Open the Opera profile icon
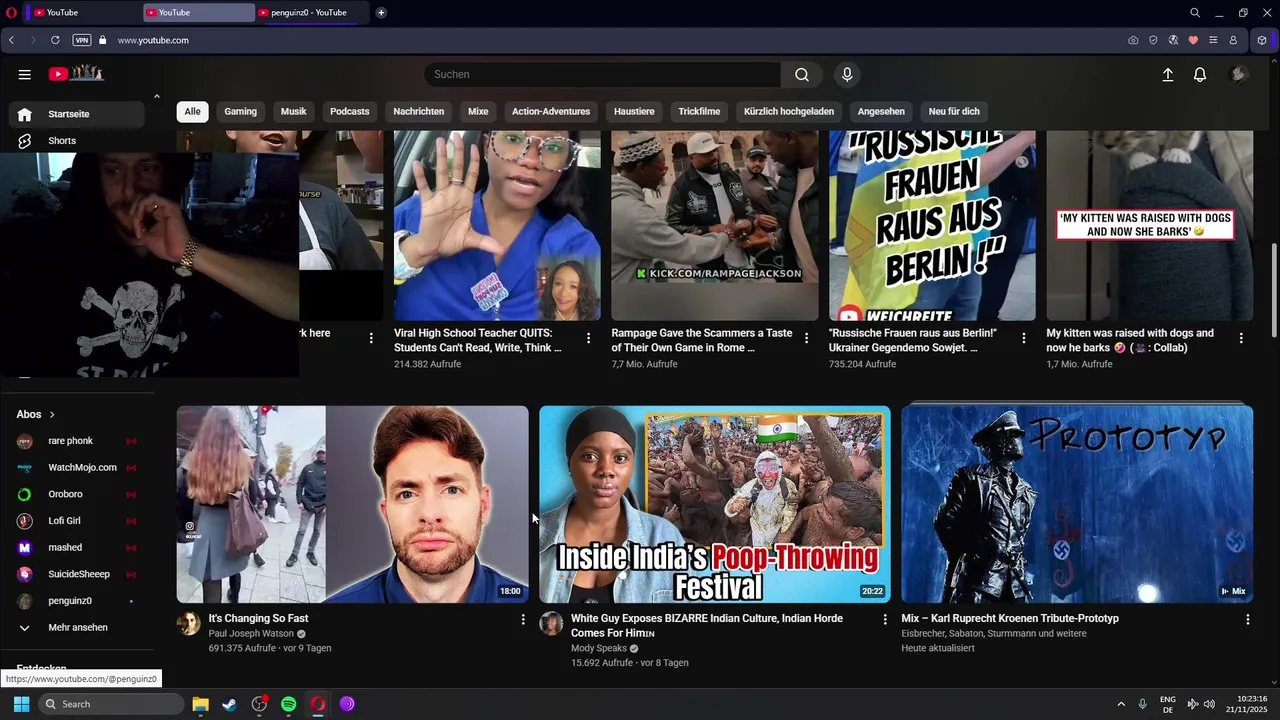The width and height of the screenshot is (1280, 720). (x=1233, y=40)
